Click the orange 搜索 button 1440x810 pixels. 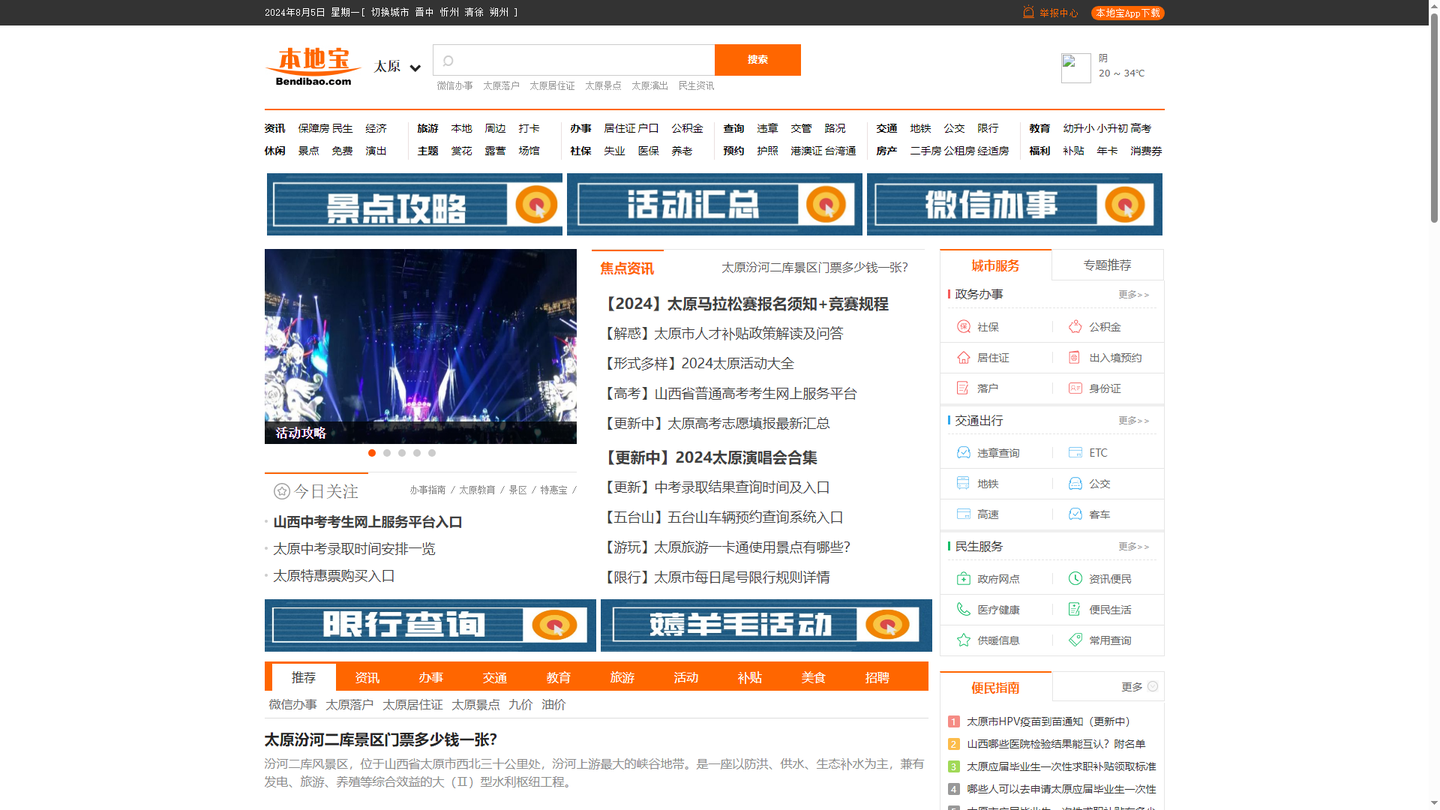point(758,60)
